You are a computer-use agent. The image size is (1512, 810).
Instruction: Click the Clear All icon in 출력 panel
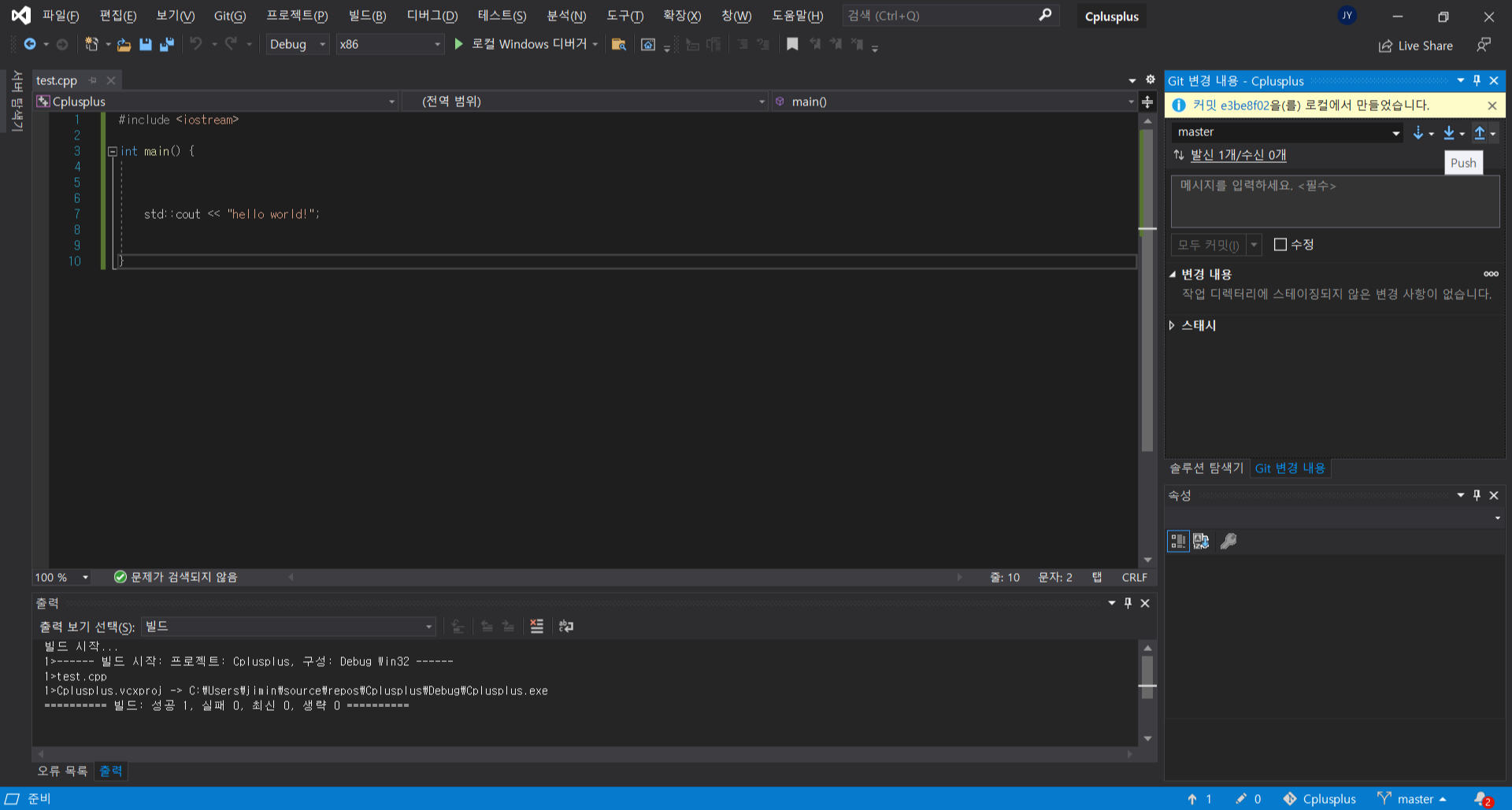tap(536, 626)
